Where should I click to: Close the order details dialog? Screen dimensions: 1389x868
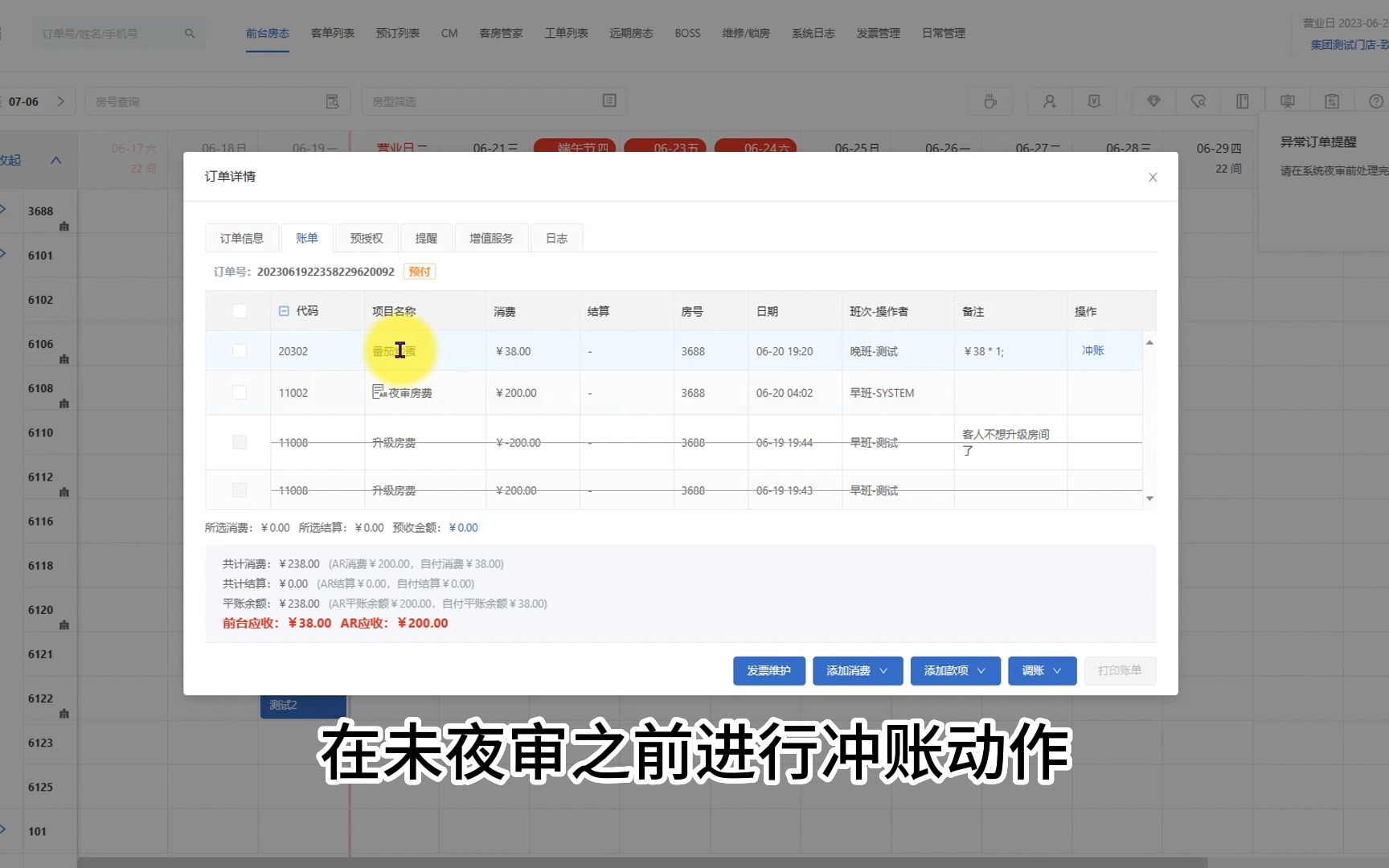(1153, 177)
